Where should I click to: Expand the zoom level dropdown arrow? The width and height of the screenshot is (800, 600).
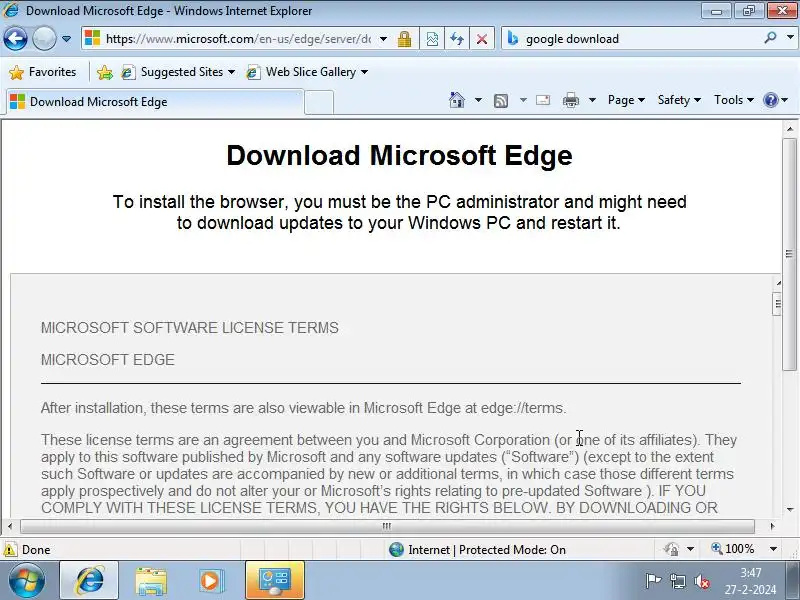(x=773, y=549)
